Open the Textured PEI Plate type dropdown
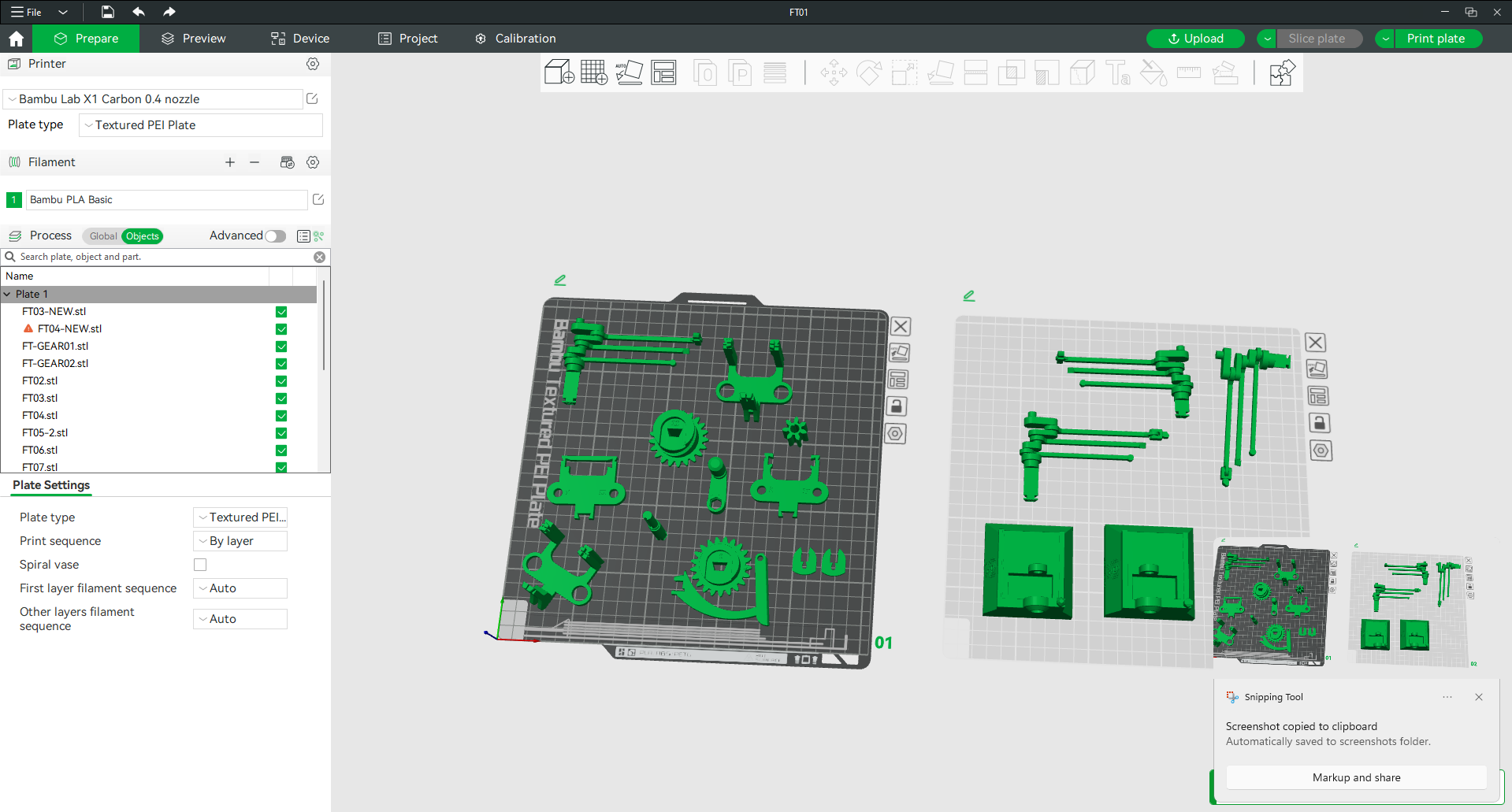 pyautogui.click(x=201, y=125)
